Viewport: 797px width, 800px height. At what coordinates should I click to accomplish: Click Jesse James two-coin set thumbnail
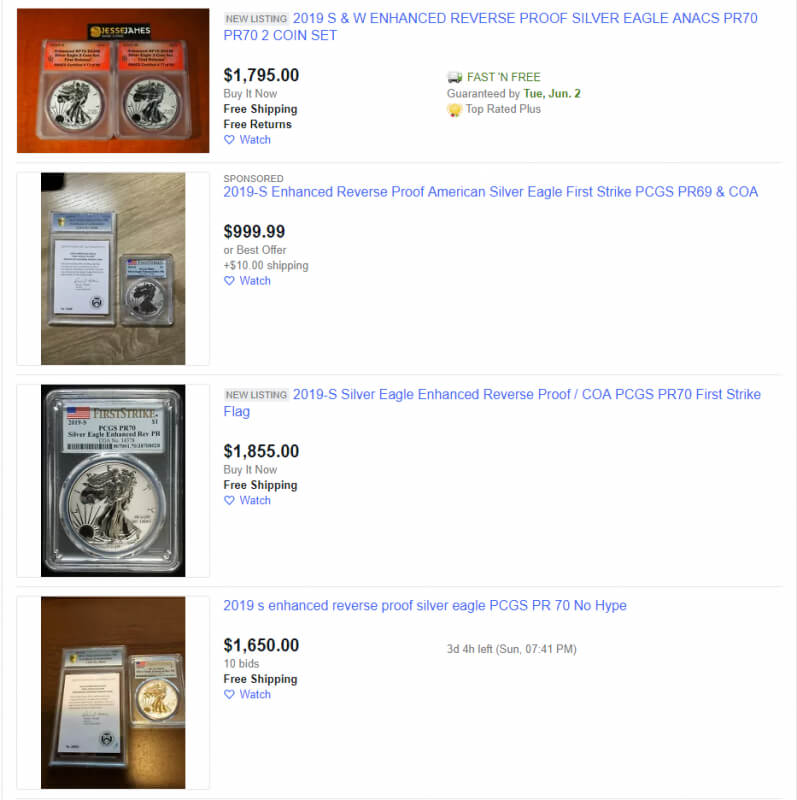pos(113,81)
